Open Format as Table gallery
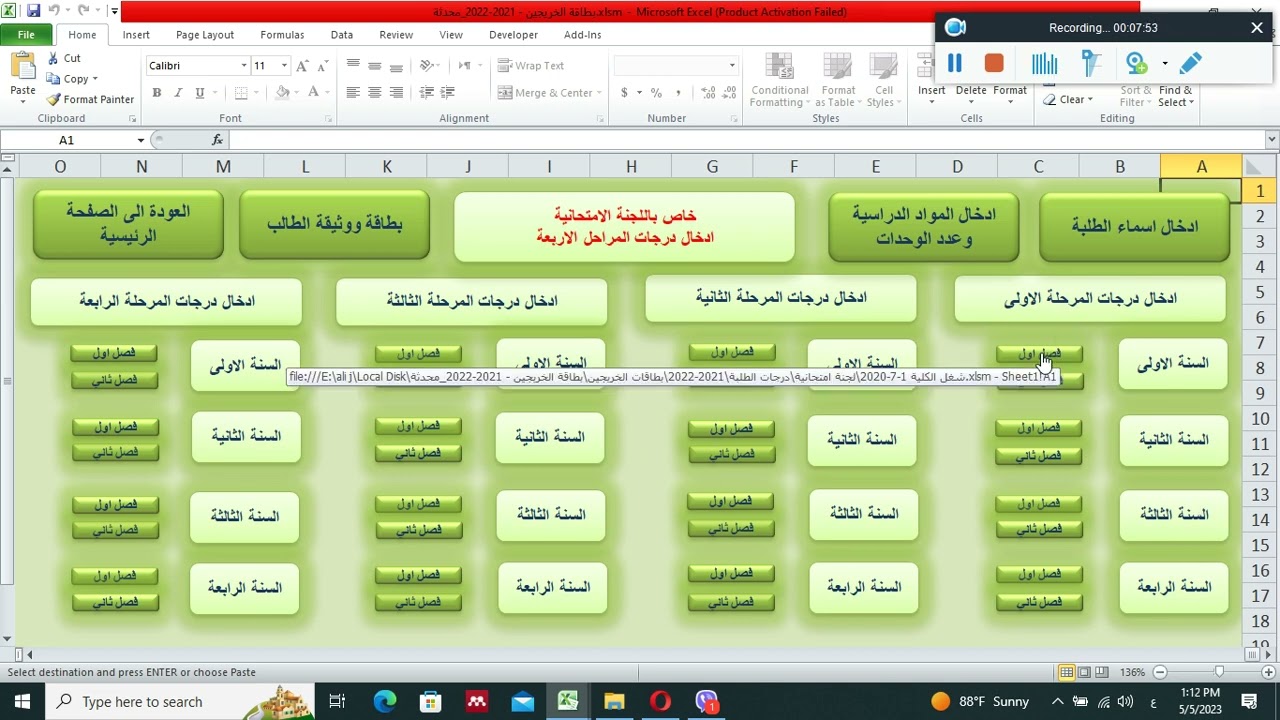Image resolution: width=1280 pixels, height=720 pixels. pyautogui.click(x=838, y=80)
